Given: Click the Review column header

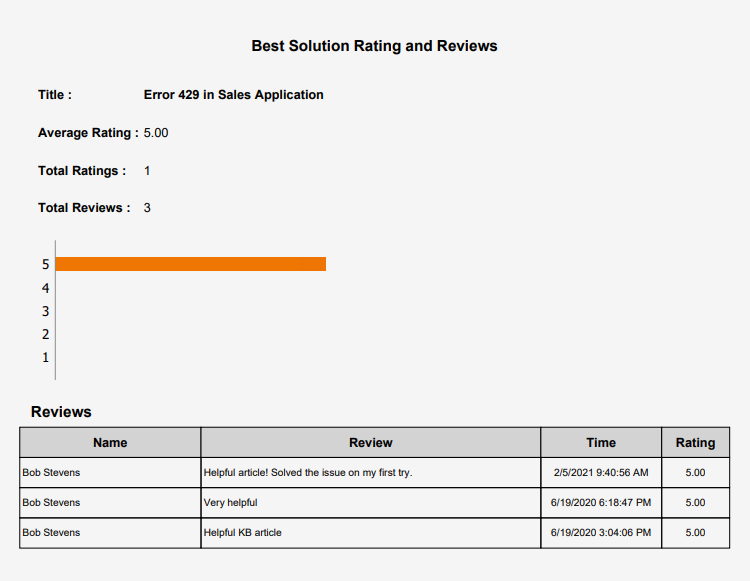Looking at the screenshot, I should (x=370, y=442).
